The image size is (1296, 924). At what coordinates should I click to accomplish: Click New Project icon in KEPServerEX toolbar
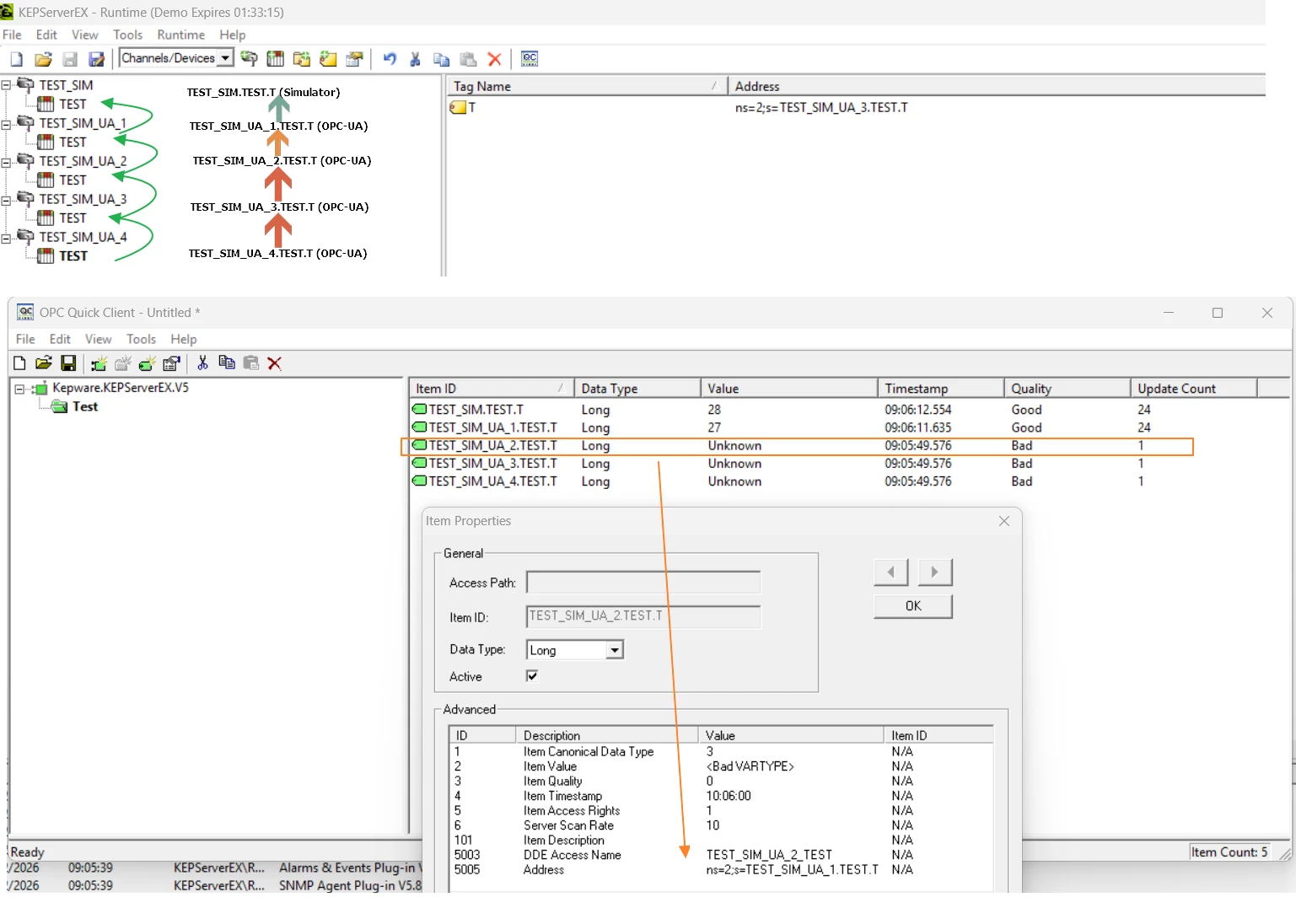tap(16, 59)
